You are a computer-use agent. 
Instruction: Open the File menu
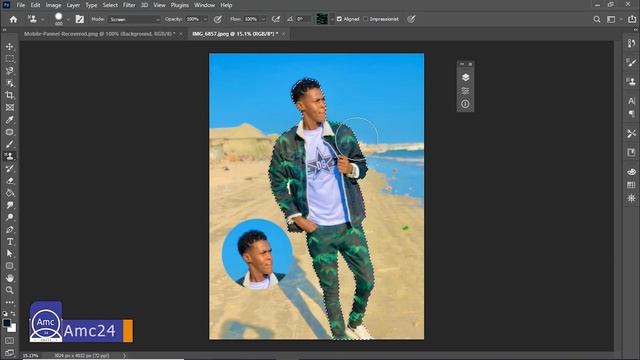pos(21,5)
